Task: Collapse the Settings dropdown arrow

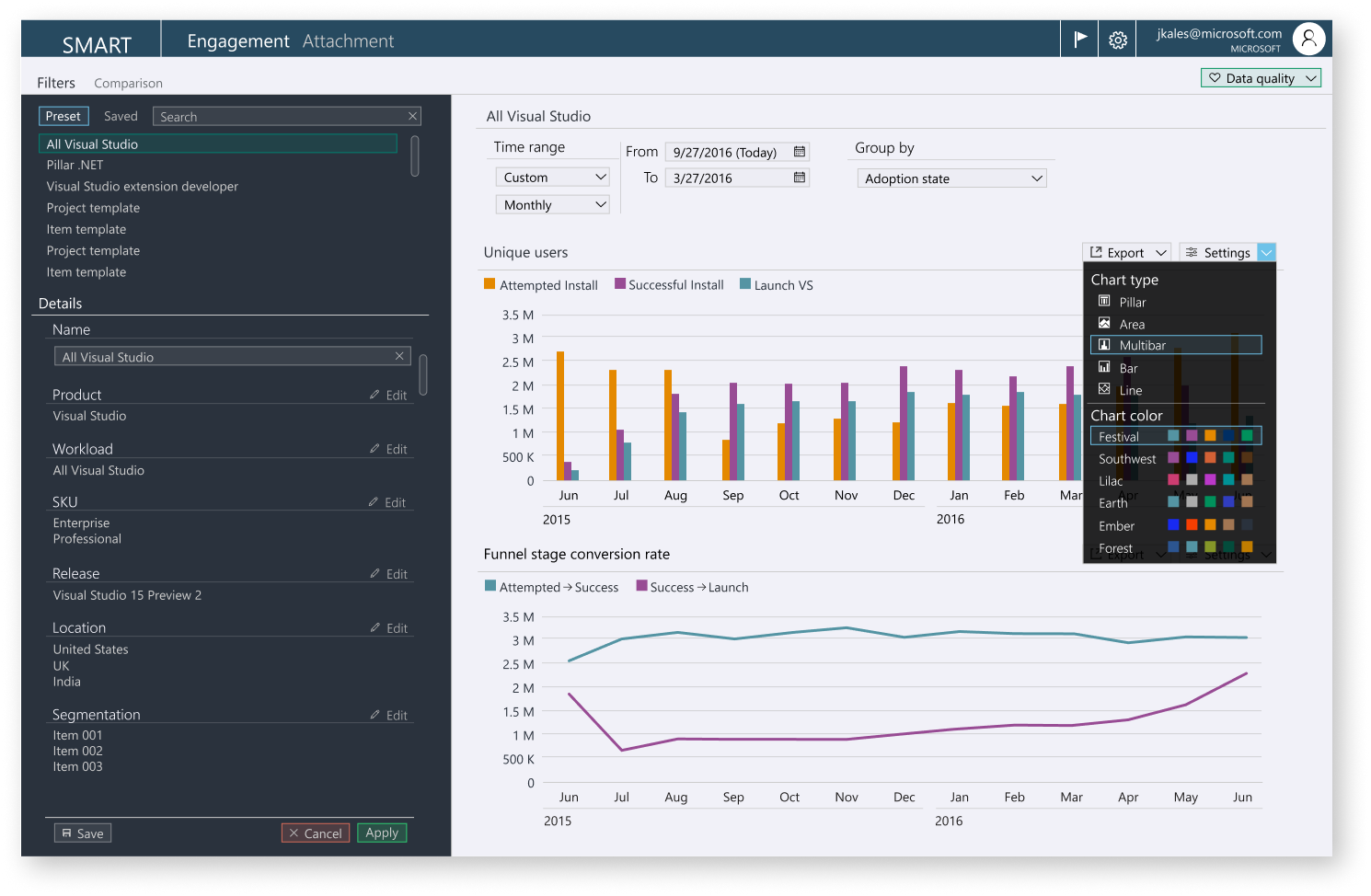Action: pos(1266,252)
